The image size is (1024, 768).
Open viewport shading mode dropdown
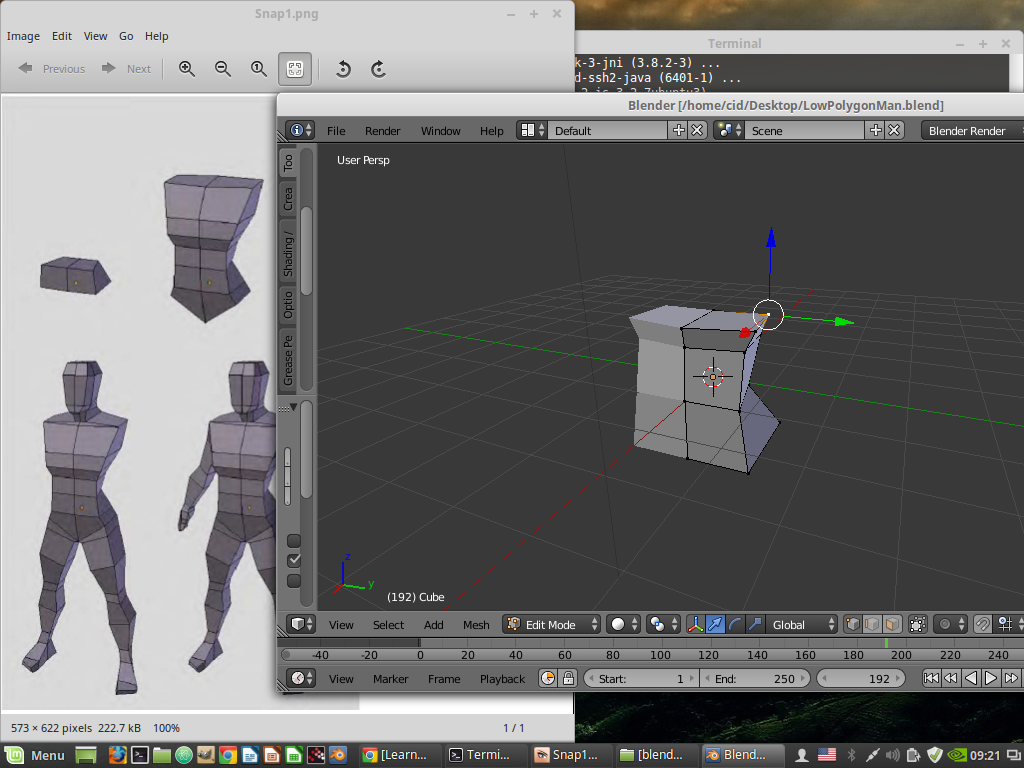[623, 624]
